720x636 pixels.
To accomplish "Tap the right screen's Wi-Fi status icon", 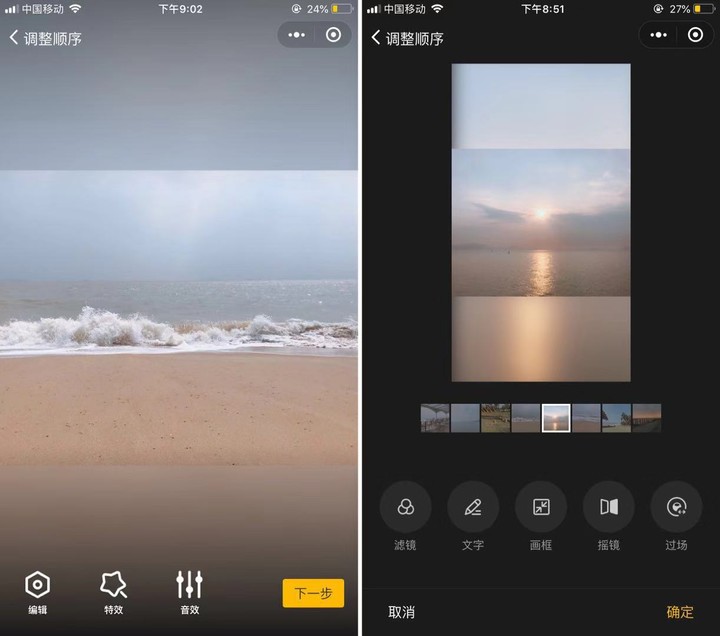I will point(438,8).
